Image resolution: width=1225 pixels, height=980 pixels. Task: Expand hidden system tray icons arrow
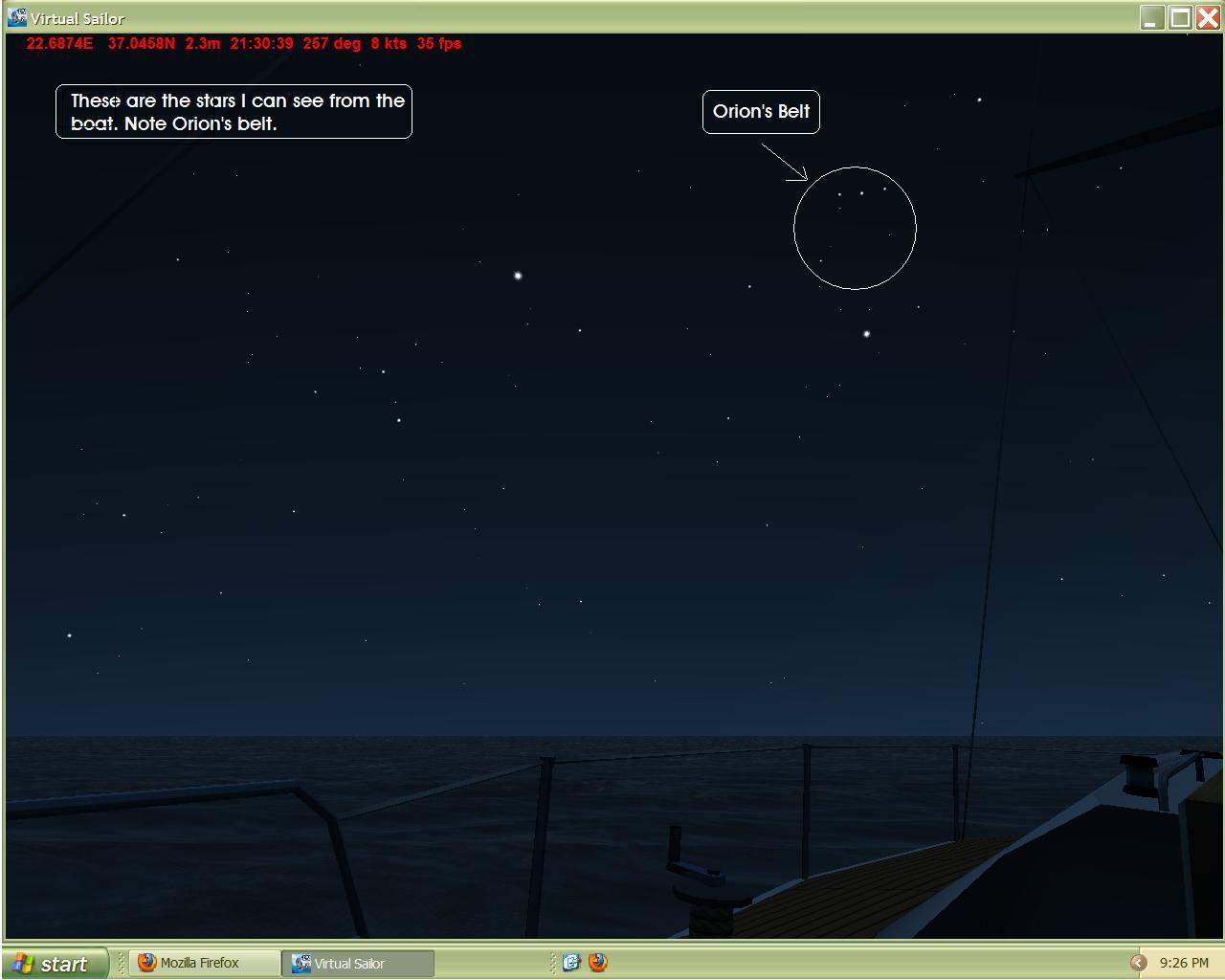1138,963
